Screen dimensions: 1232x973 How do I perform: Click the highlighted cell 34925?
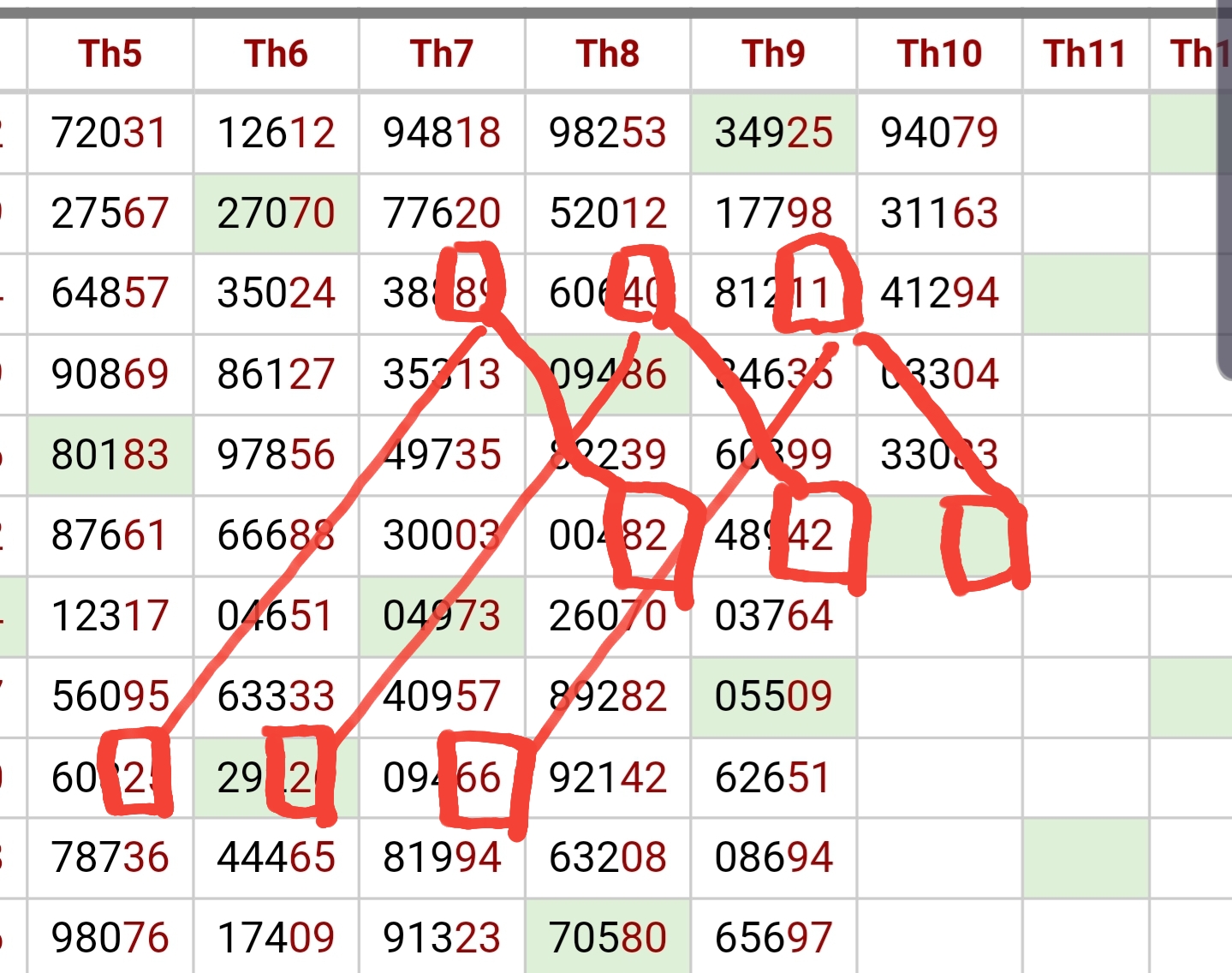(x=774, y=133)
